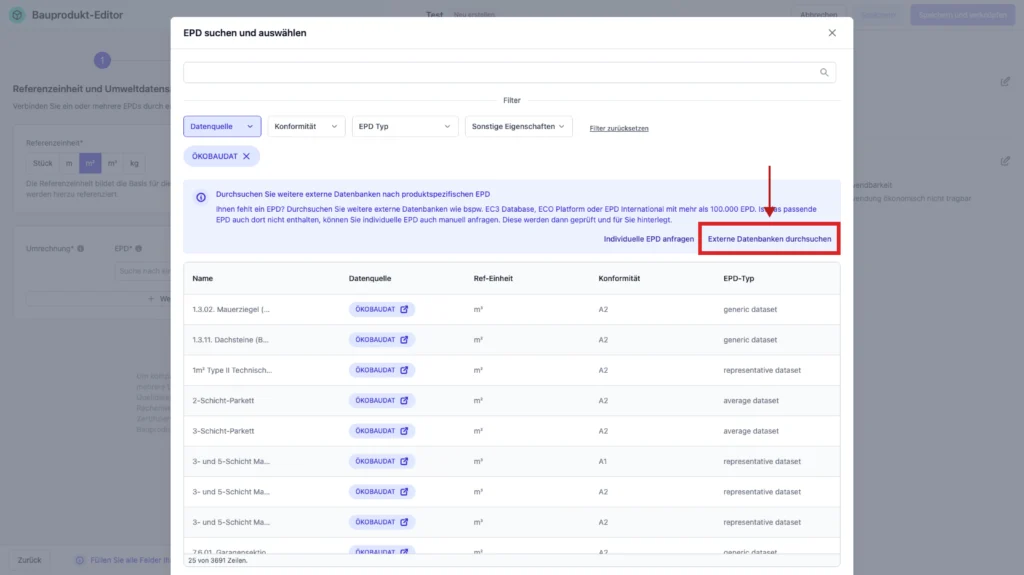
Task: Open external link for 2-Schicht-Parkett ÖKOBAUDAT
Action: click(x=404, y=401)
